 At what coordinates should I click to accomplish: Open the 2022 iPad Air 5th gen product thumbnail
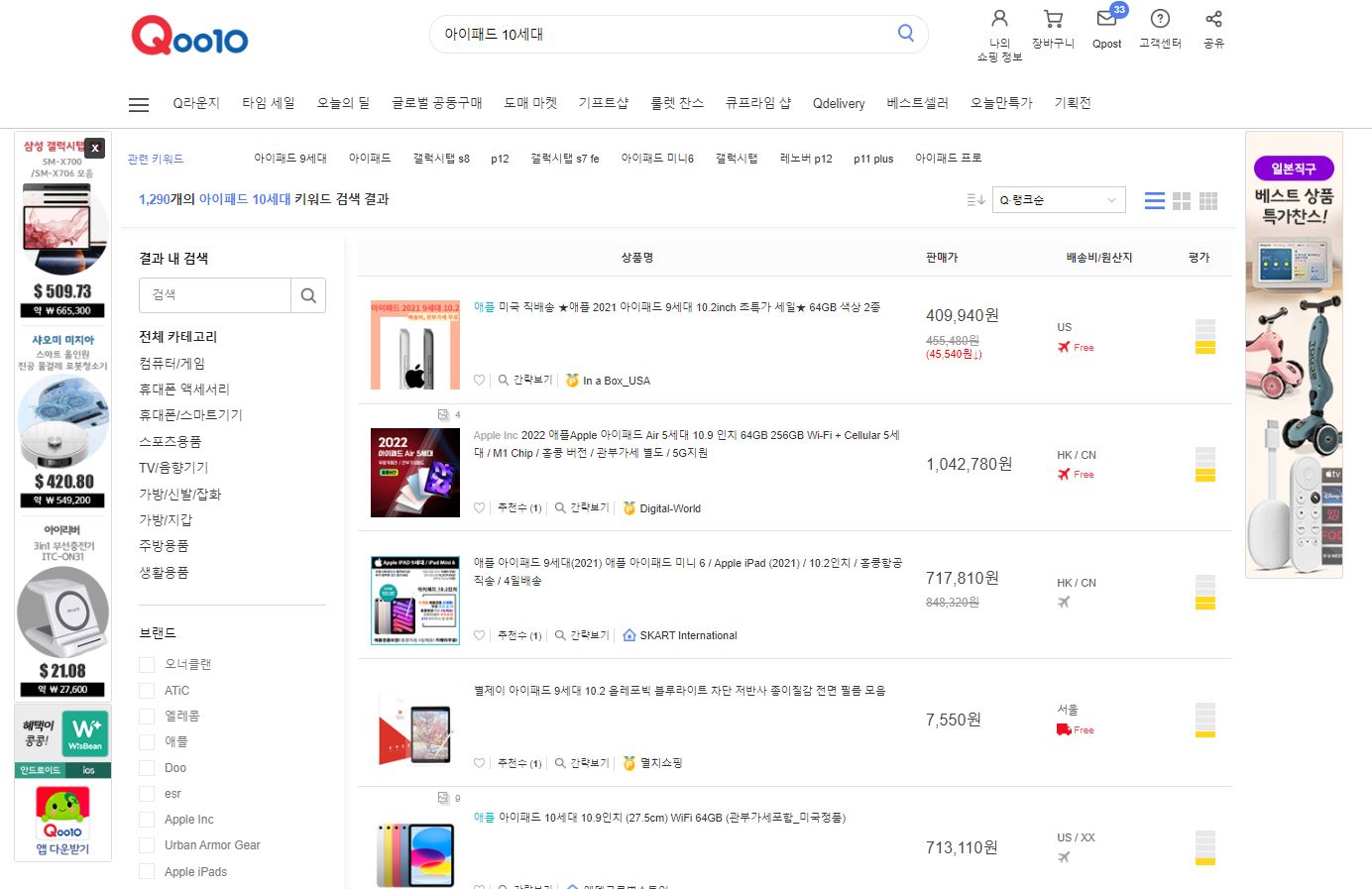[415, 473]
